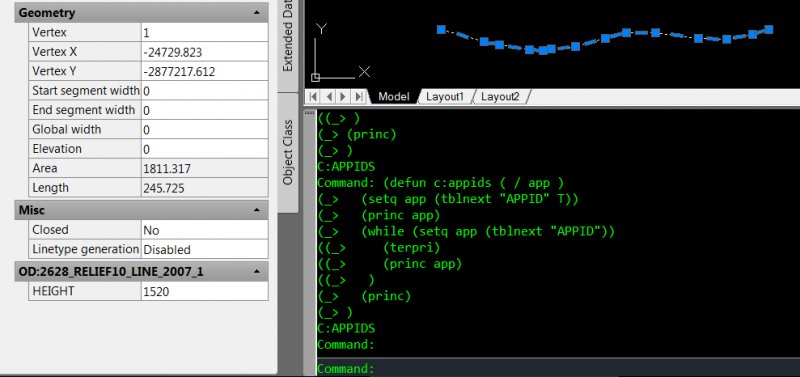Click in the bottom Command: input line

click(x=558, y=368)
